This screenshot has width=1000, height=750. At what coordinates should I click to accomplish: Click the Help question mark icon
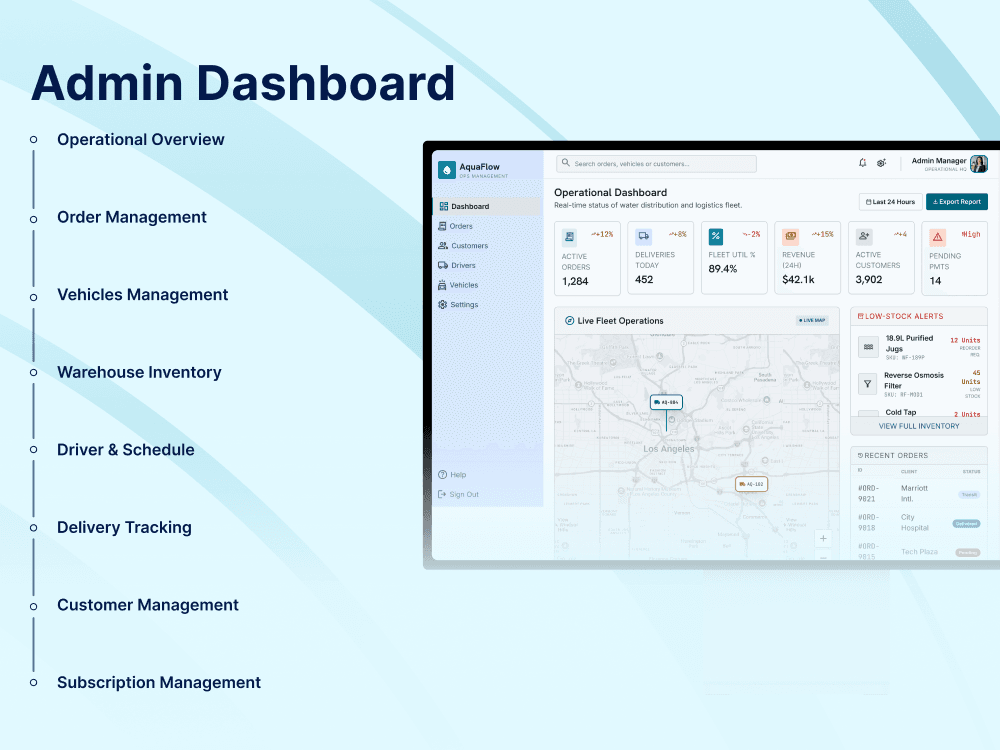[443, 474]
